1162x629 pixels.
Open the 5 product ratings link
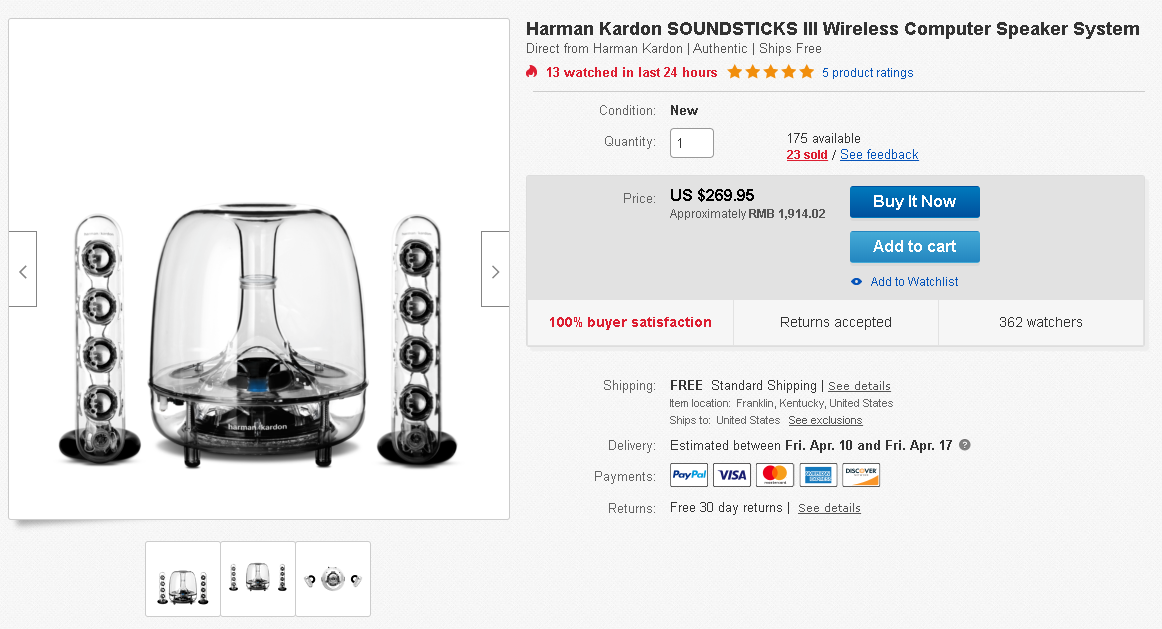pyautogui.click(x=867, y=73)
